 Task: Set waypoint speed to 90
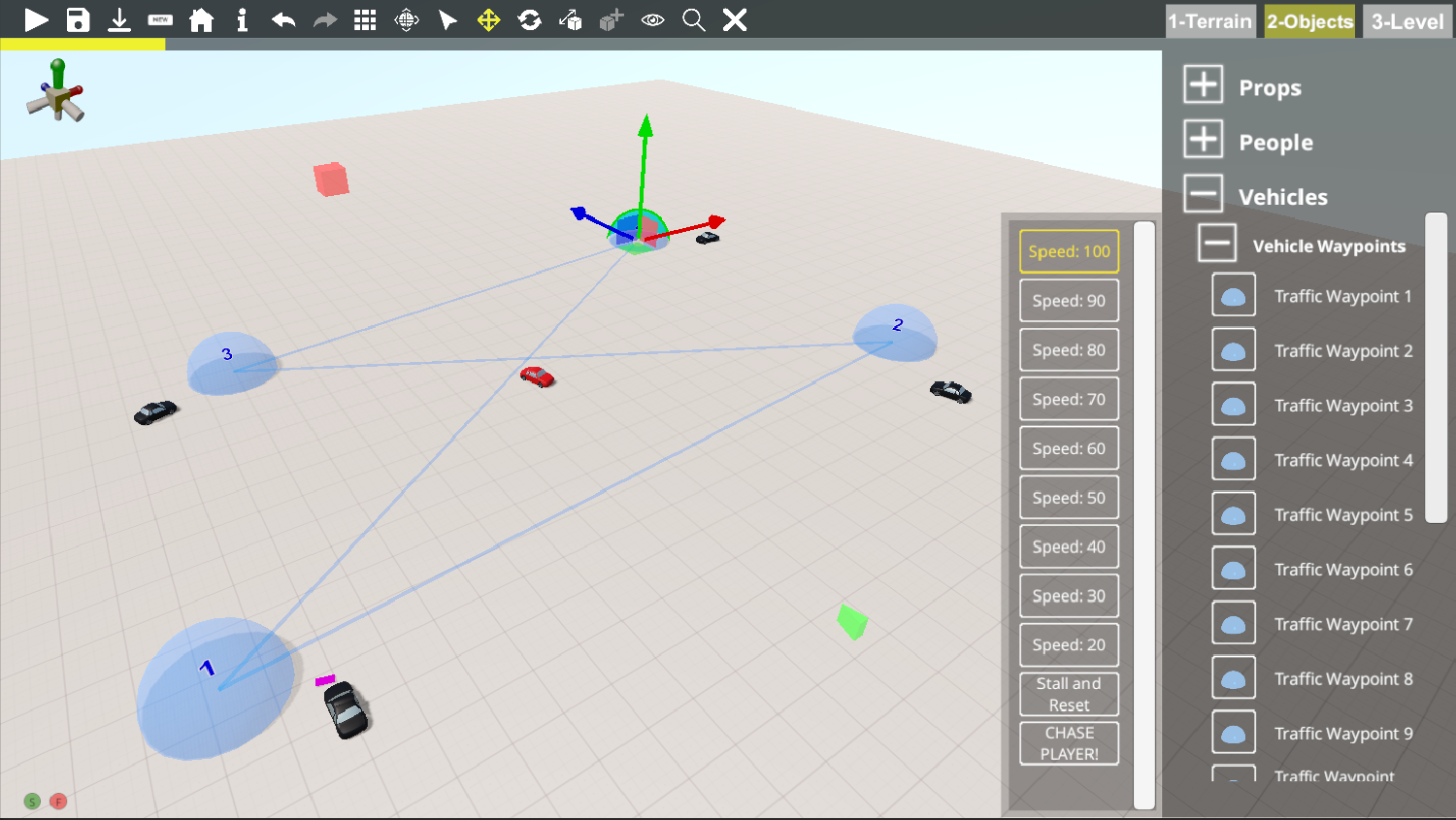pos(1069,301)
